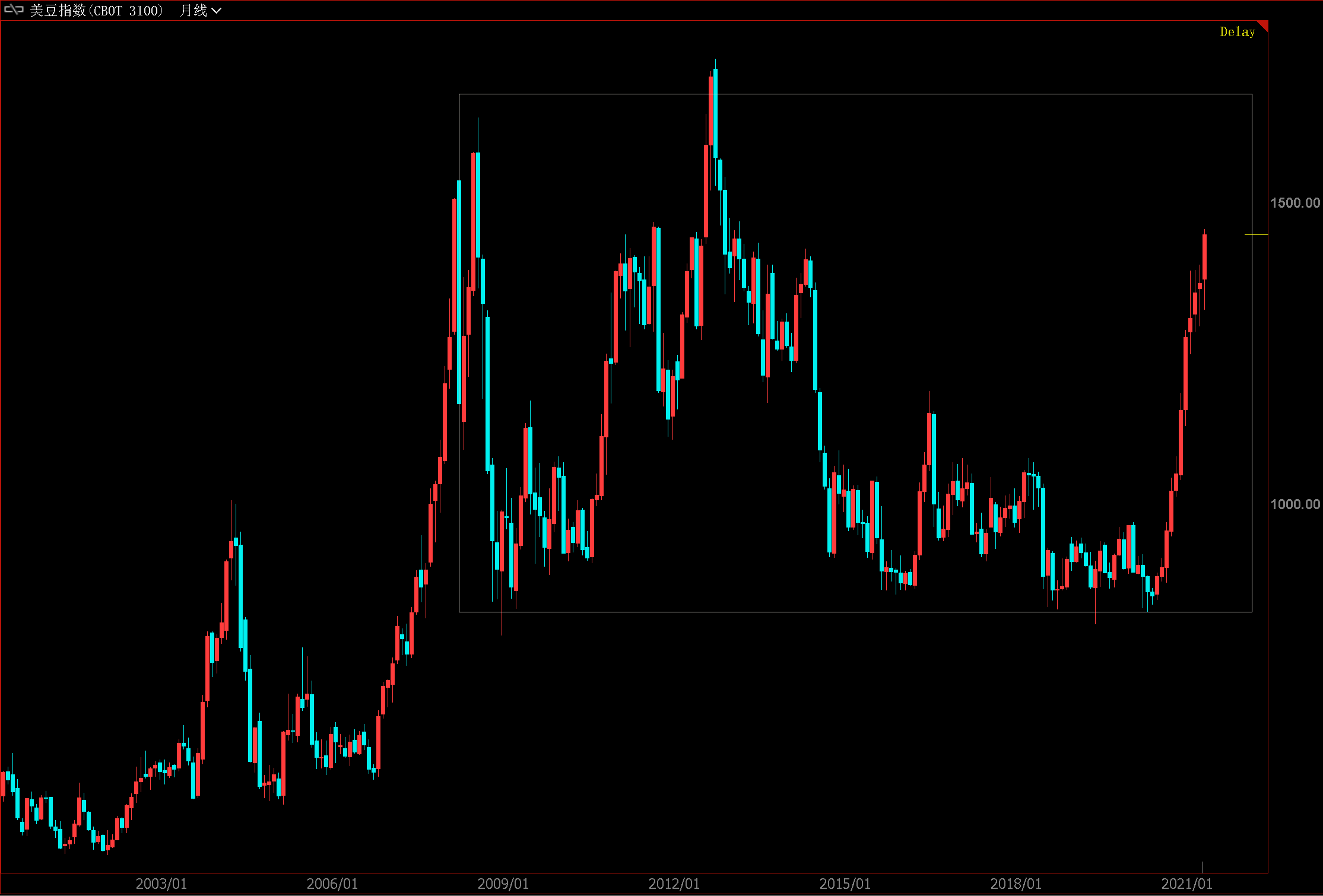
Task: Click the 1000.00 price axis label
Action: pos(1295,504)
